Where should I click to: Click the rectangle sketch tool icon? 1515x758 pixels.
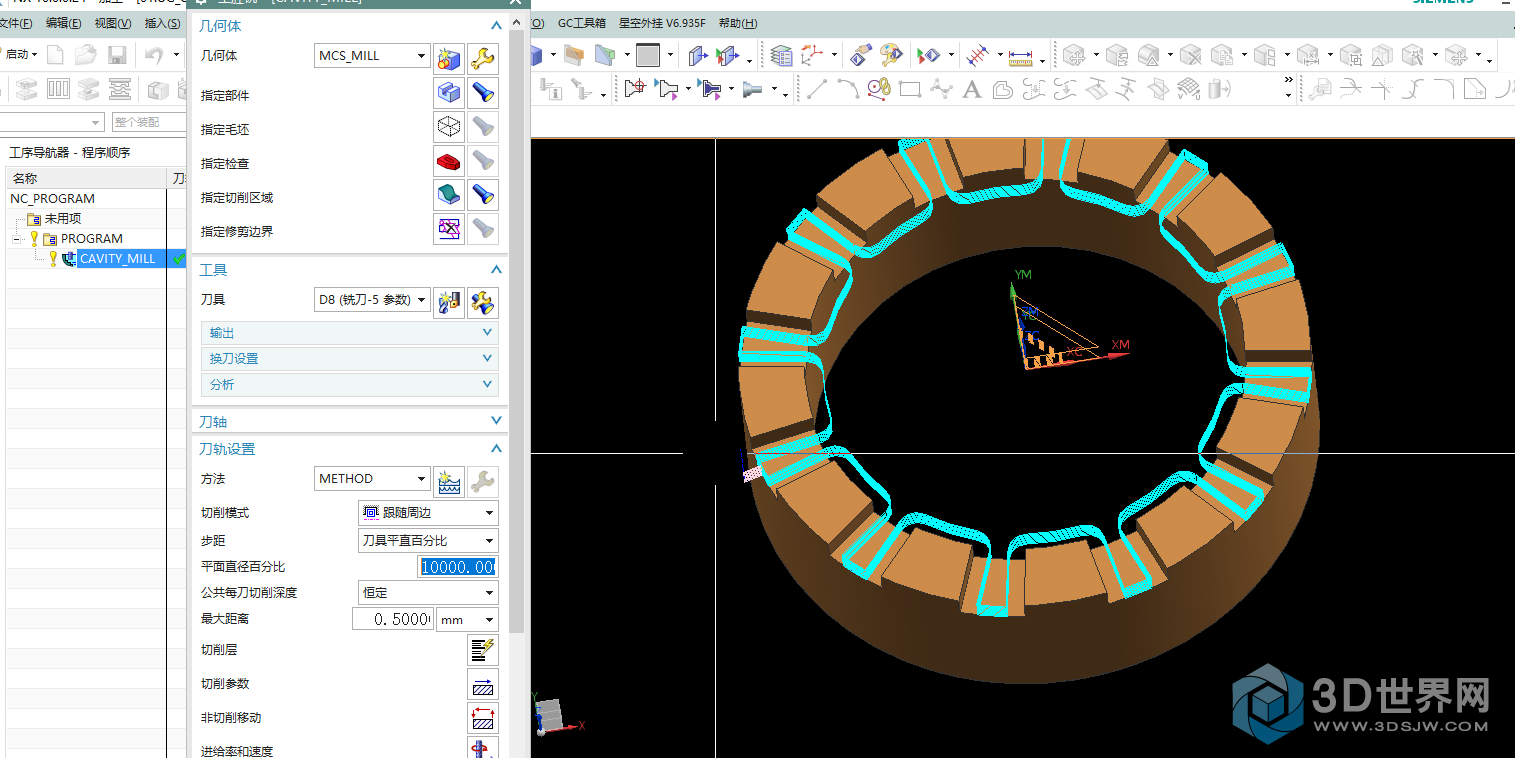(x=909, y=90)
